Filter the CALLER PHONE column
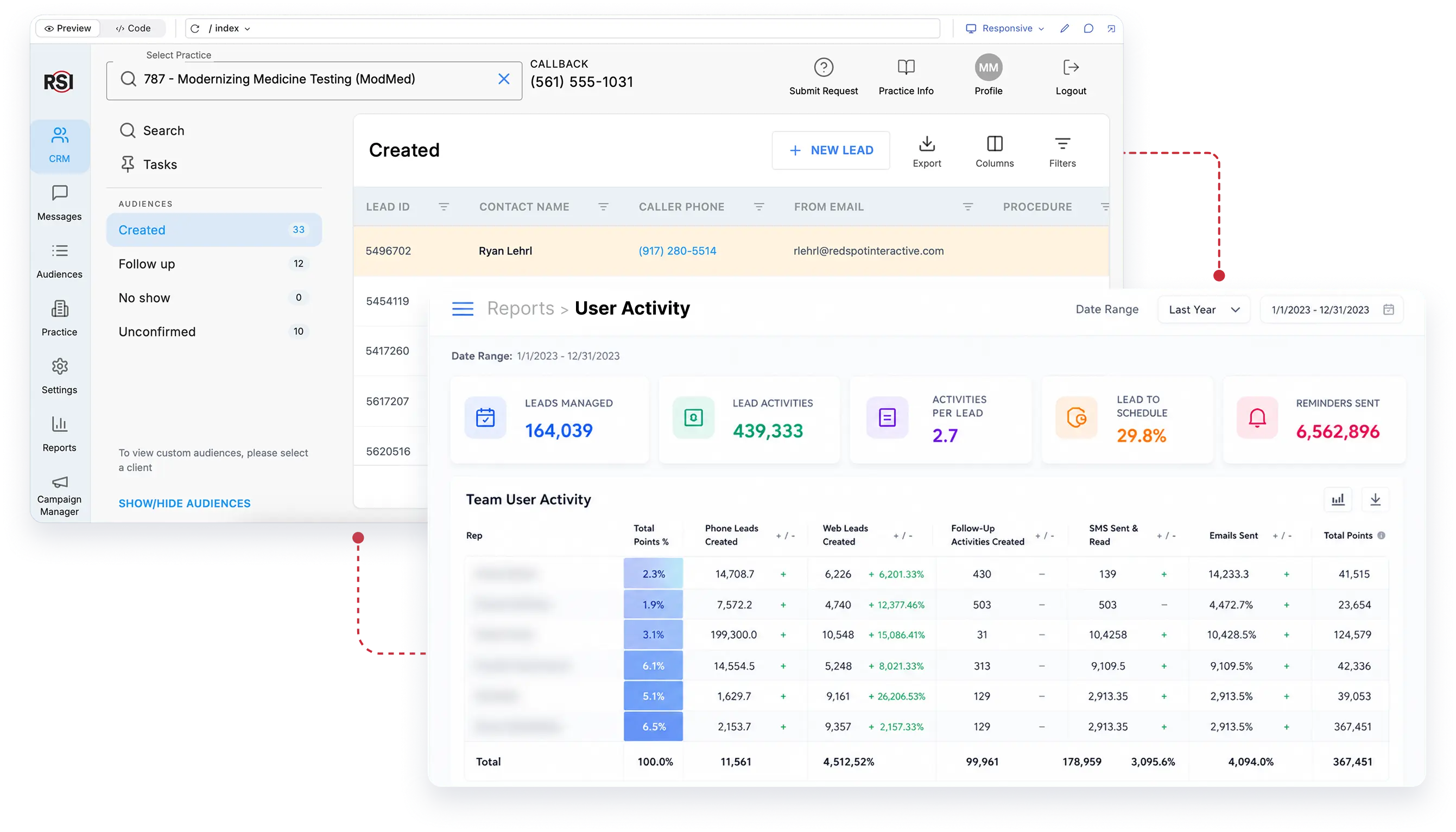Viewport: 1456px width, 832px height. coord(758,207)
